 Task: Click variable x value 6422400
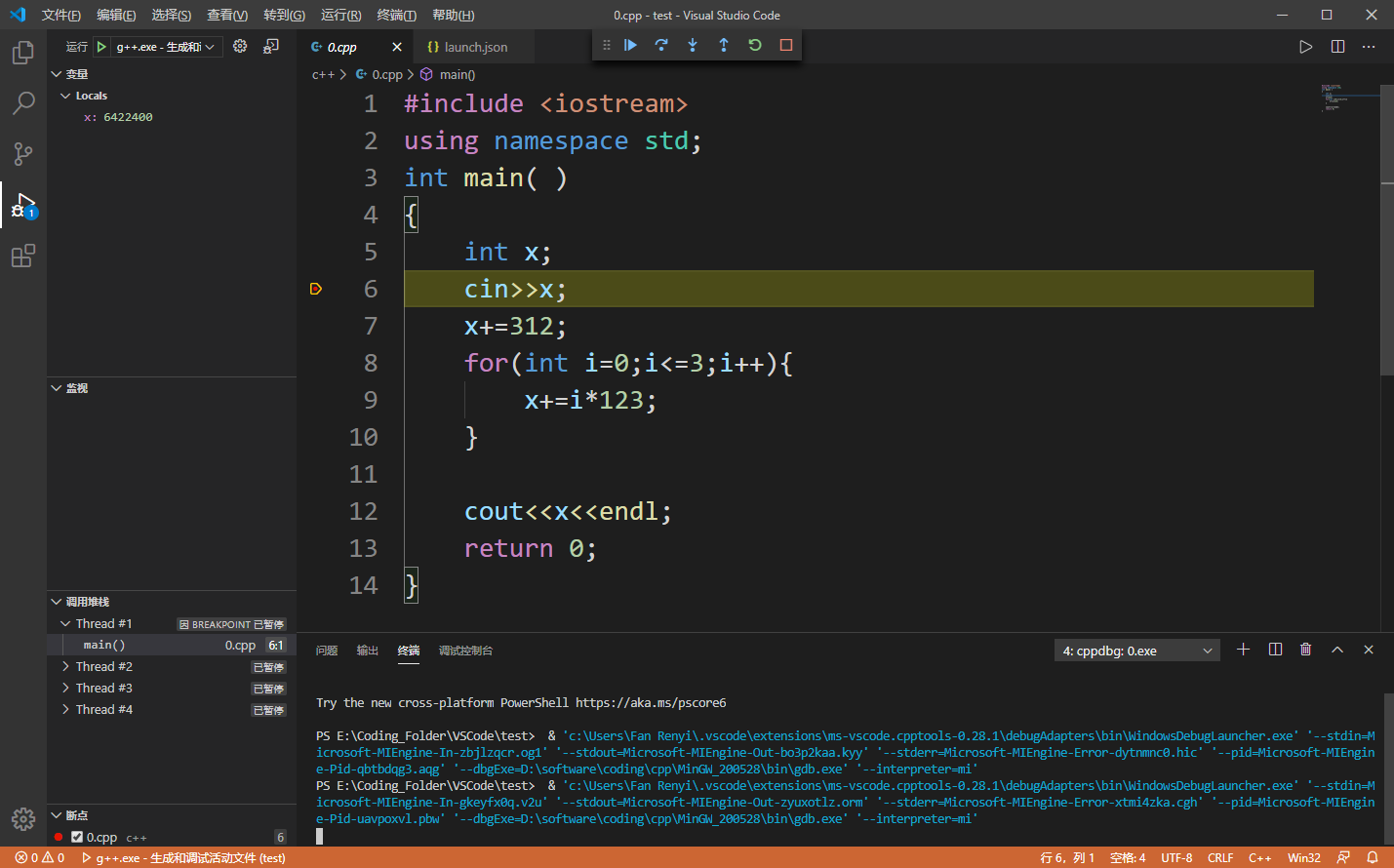(x=128, y=117)
